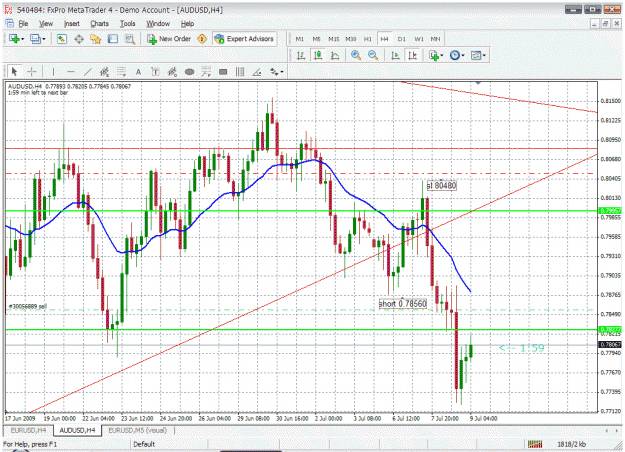Switch timeframe to D1

[x=401, y=39]
